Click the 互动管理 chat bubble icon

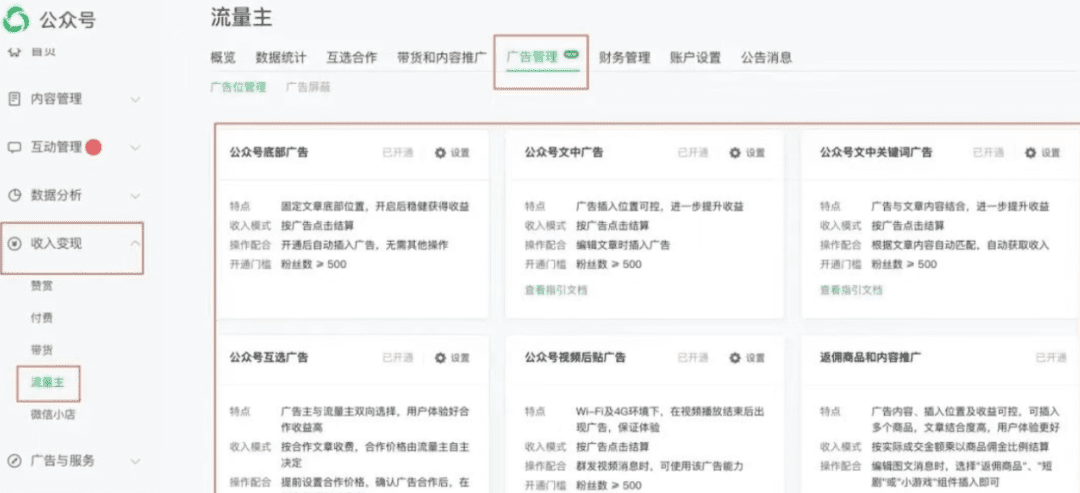14,147
